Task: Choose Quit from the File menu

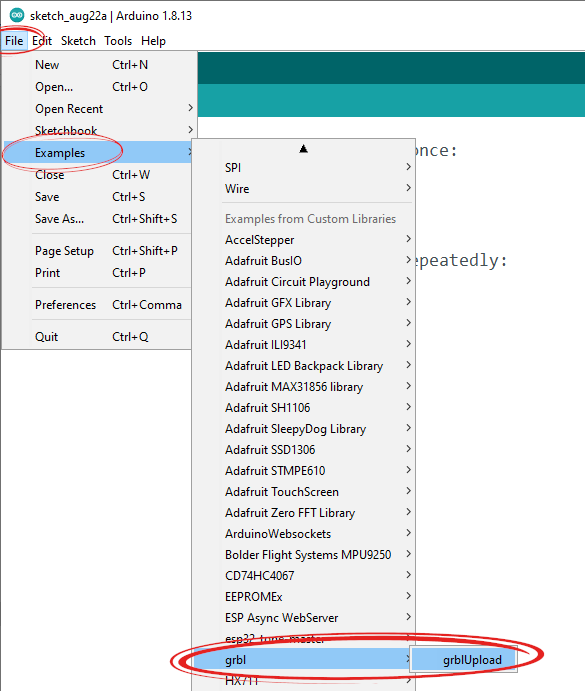Action: pyautogui.click(x=98, y=337)
